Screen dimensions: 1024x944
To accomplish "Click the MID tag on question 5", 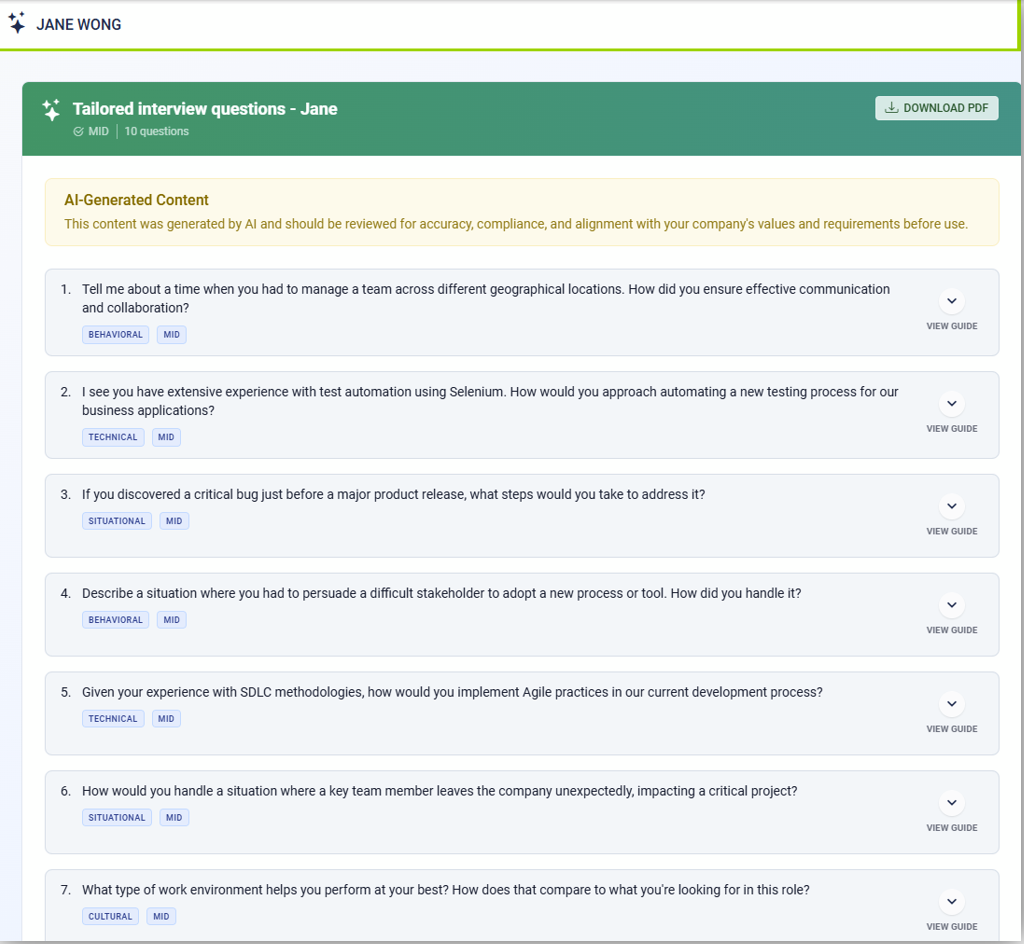I will pos(166,719).
